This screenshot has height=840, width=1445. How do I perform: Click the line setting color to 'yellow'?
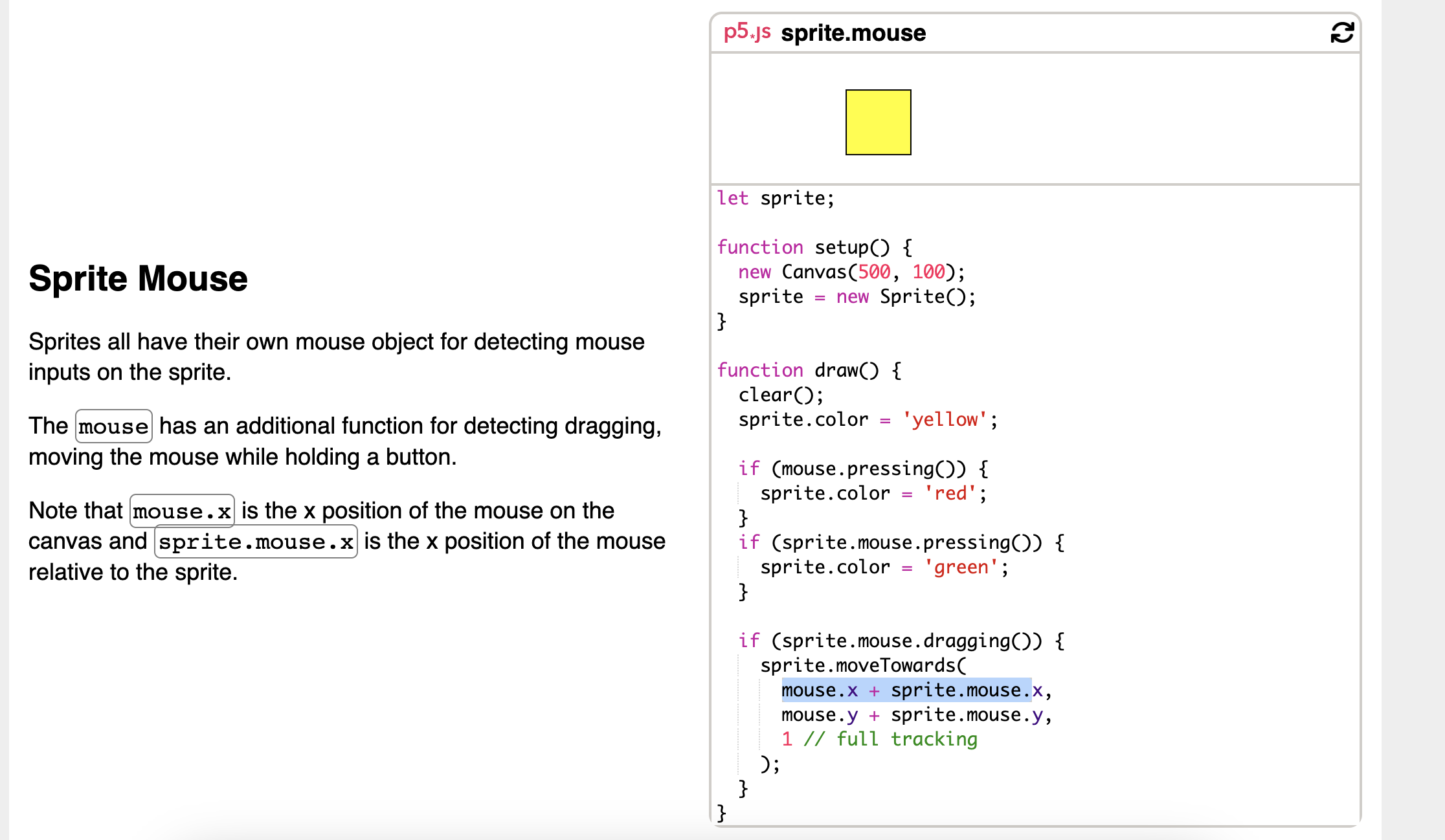pos(868,419)
